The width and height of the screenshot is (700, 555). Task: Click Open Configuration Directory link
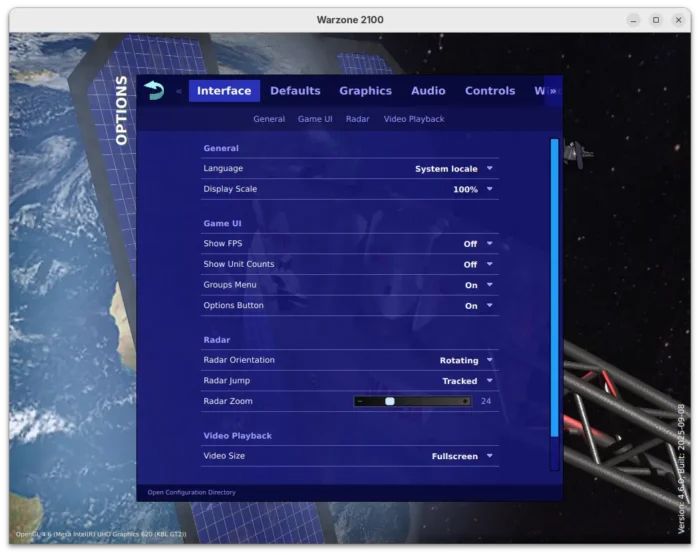tap(192, 492)
